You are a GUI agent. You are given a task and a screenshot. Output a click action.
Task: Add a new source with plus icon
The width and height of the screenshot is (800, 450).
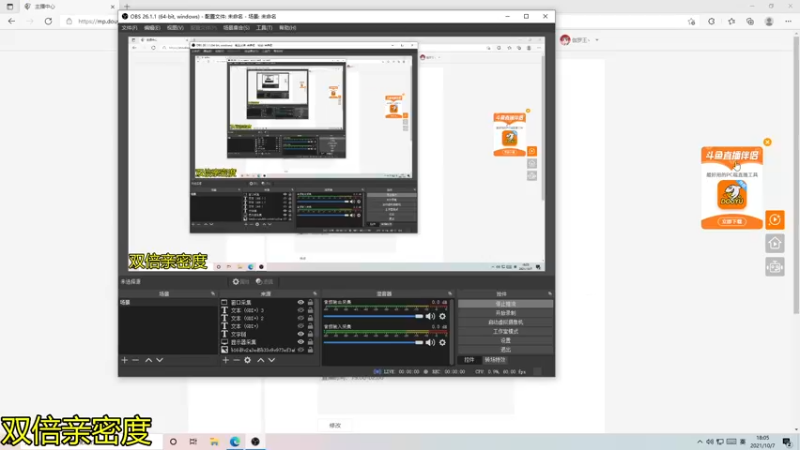pyautogui.click(x=226, y=360)
